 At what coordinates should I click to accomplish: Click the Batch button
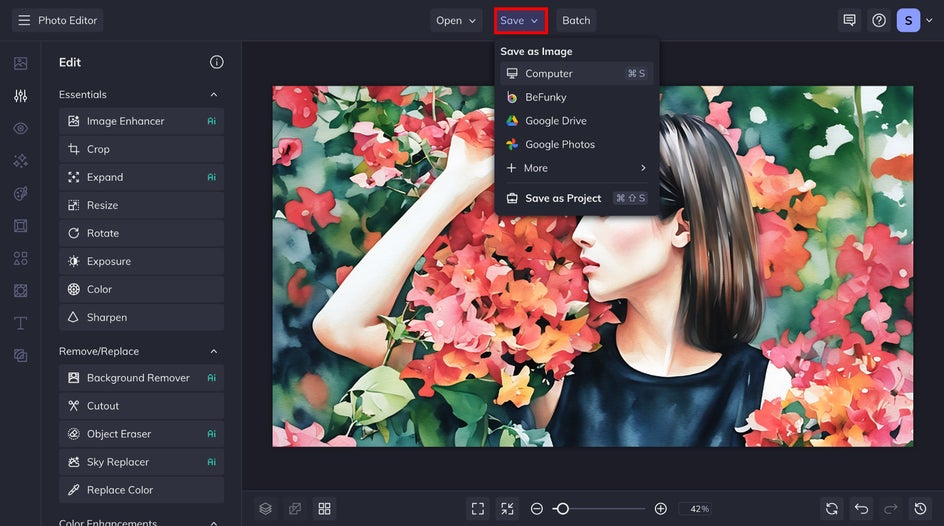(576, 20)
